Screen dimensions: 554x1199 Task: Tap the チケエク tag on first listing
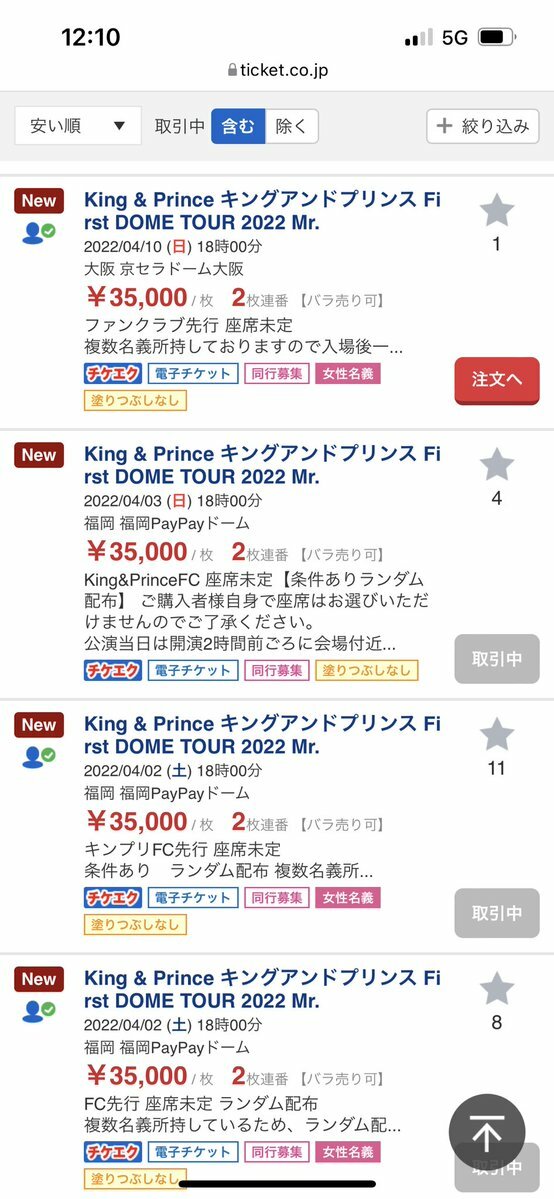pos(112,374)
